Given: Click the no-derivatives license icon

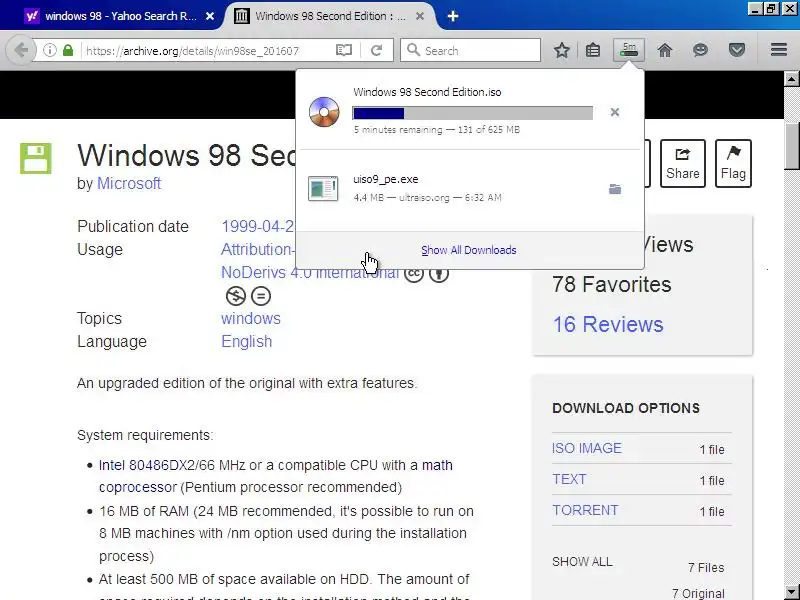Looking at the screenshot, I should (x=261, y=296).
